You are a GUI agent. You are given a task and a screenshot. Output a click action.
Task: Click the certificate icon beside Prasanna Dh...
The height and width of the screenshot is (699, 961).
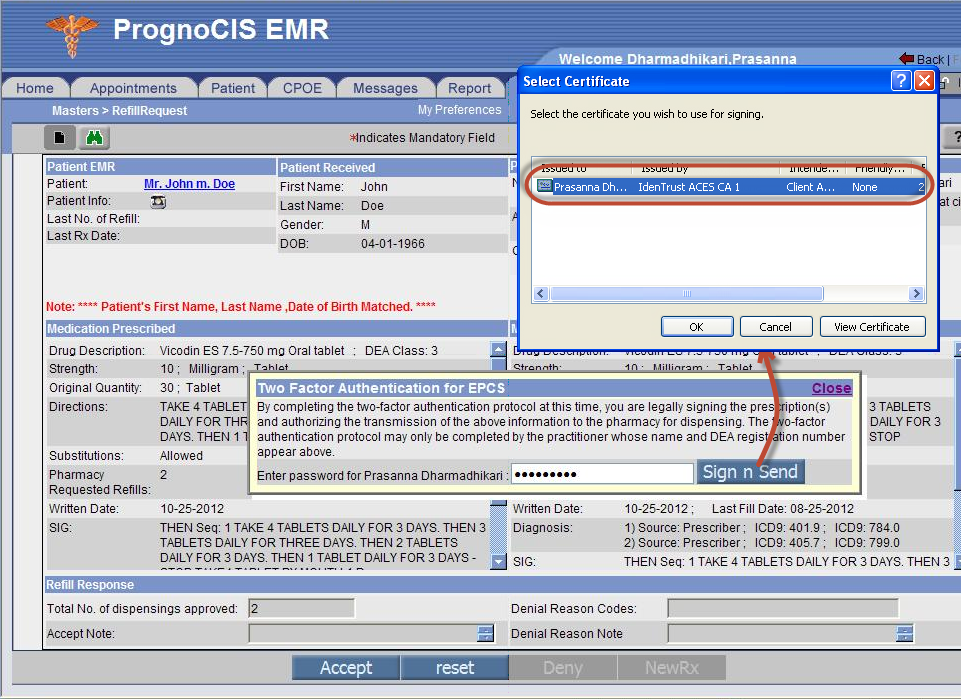coord(544,186)
